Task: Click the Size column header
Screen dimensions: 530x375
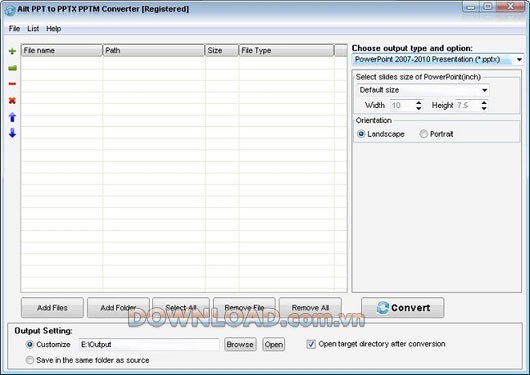Action: coord(222,50)
